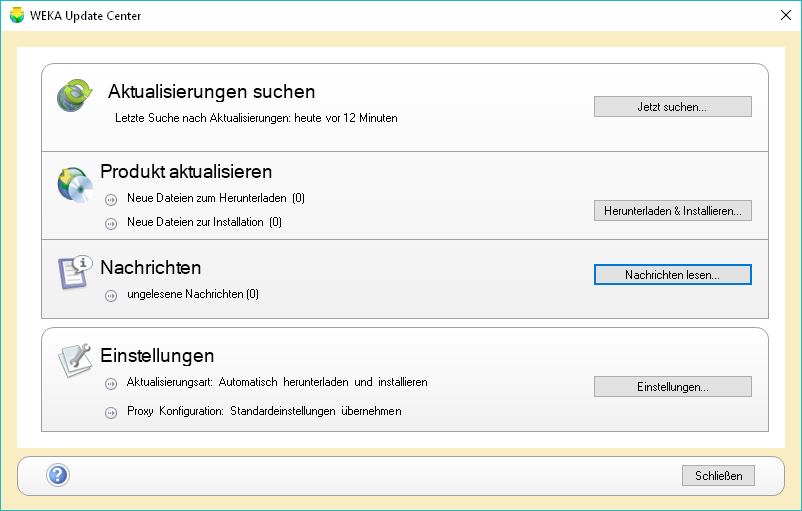Open Nachrichten lesen
This screenshot has height=511, width=802.
(x=672, y=274)
